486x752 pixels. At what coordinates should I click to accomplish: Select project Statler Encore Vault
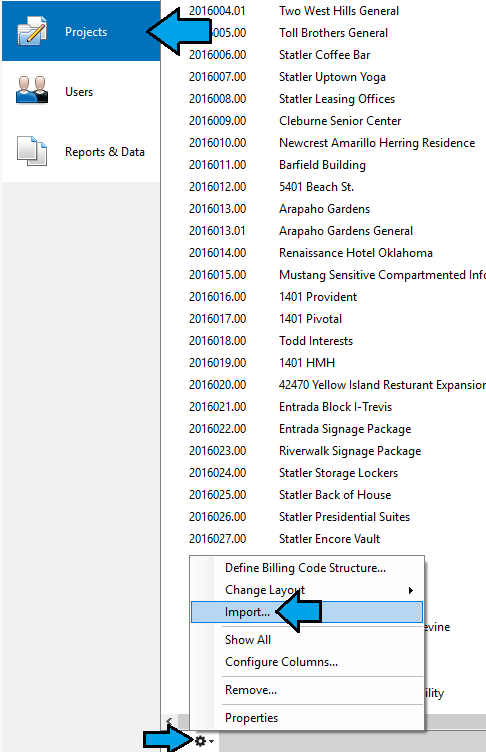coord(329,539)
